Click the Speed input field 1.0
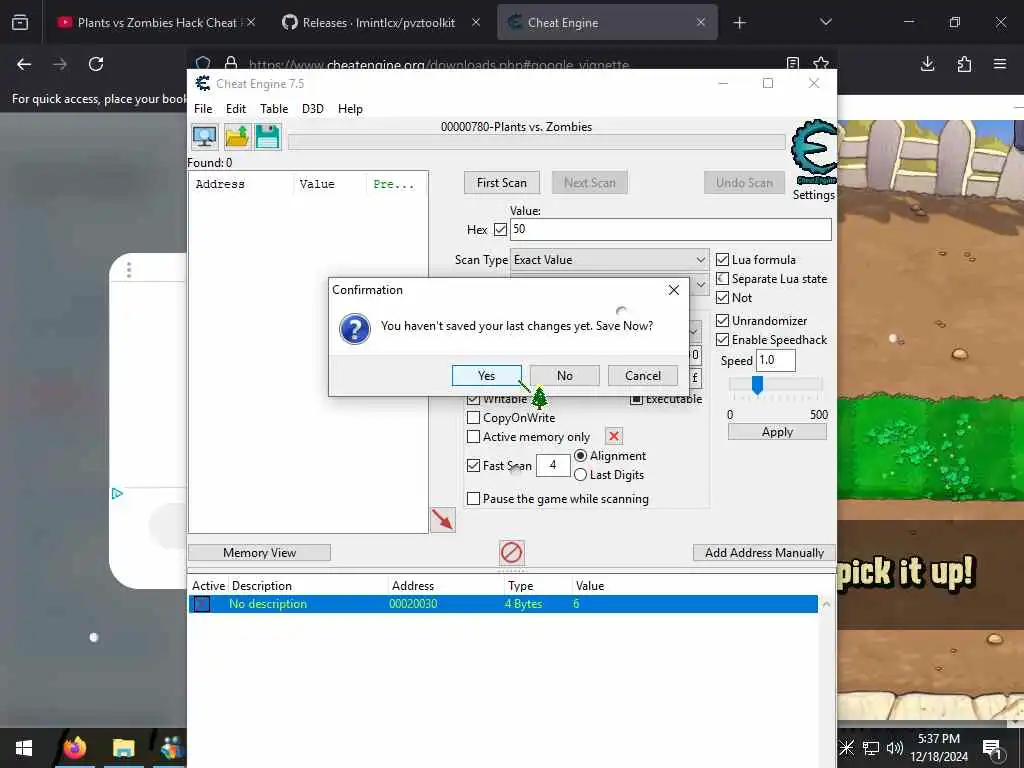This screenshot has height=768, width=1024. 776,360
